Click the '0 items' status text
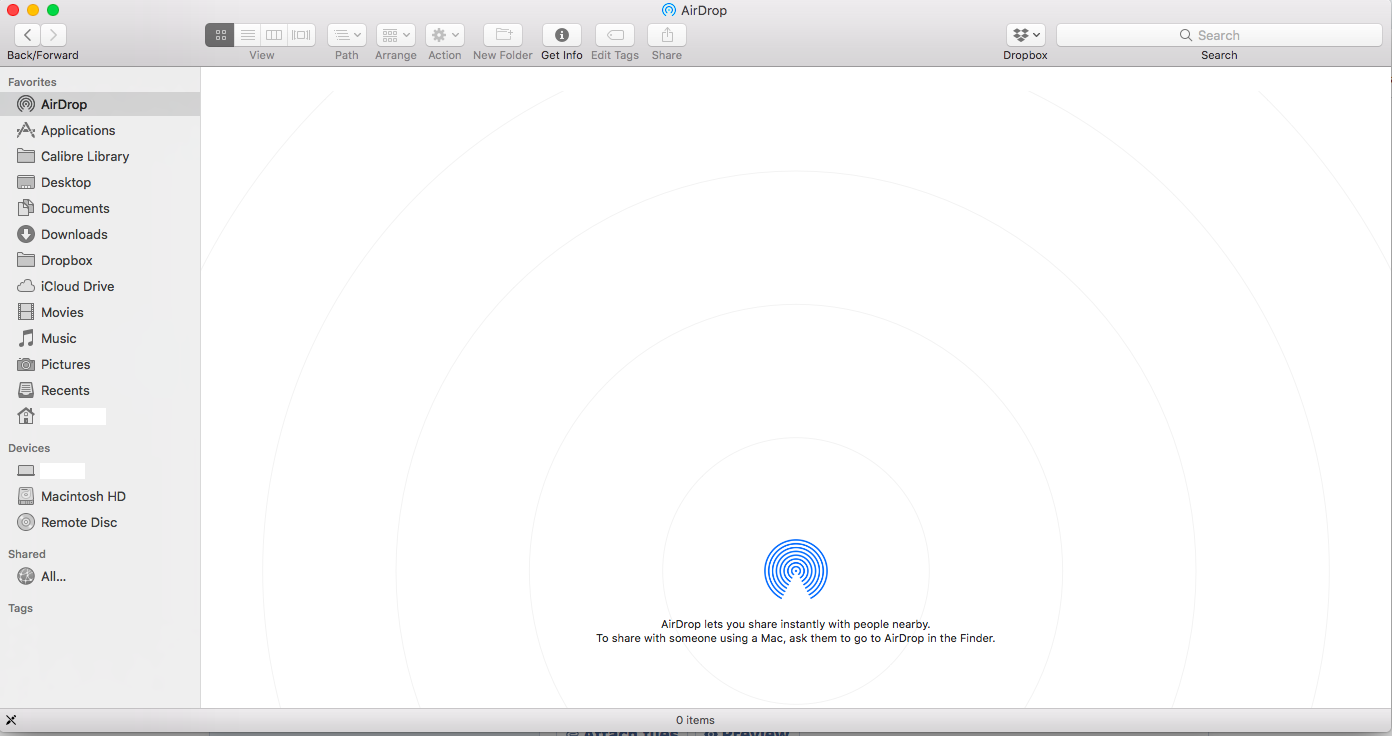Image resolution: width=1392 pixels, height=736 pixels. [x=695, y=720]
